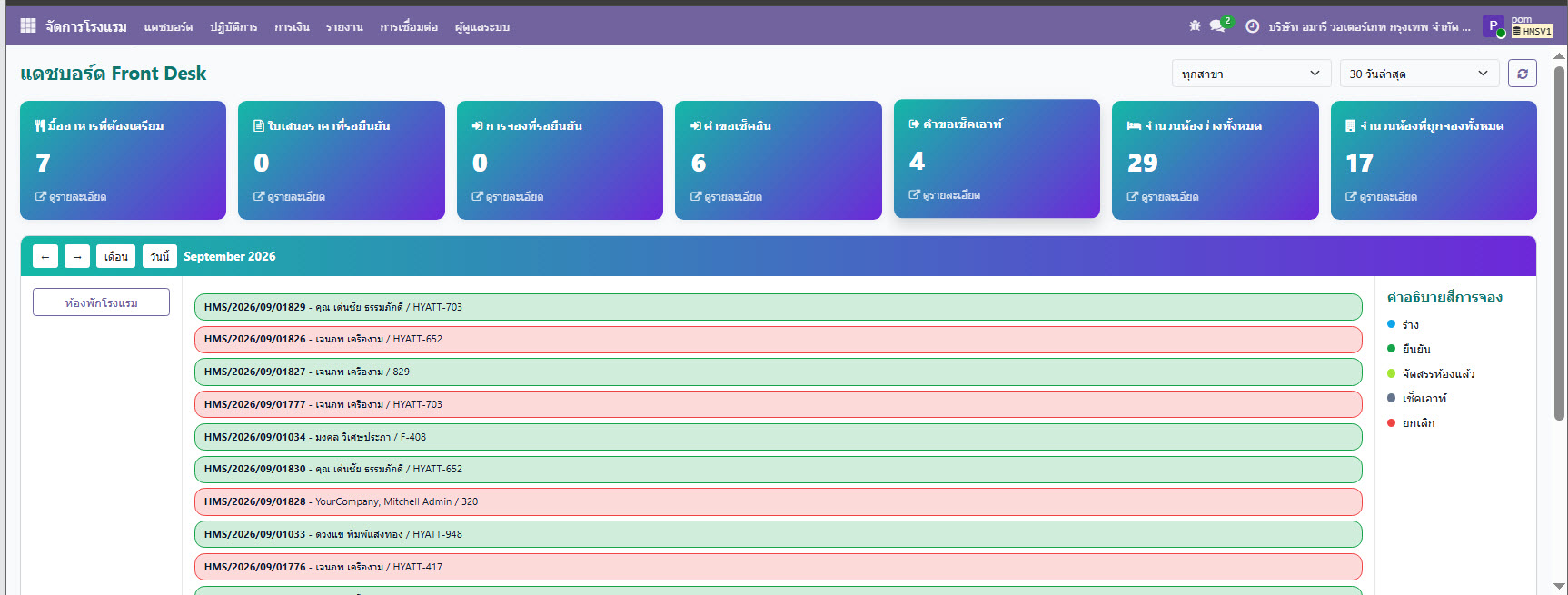
Task: Open the การเงิน menu
Action: [292, 27]
